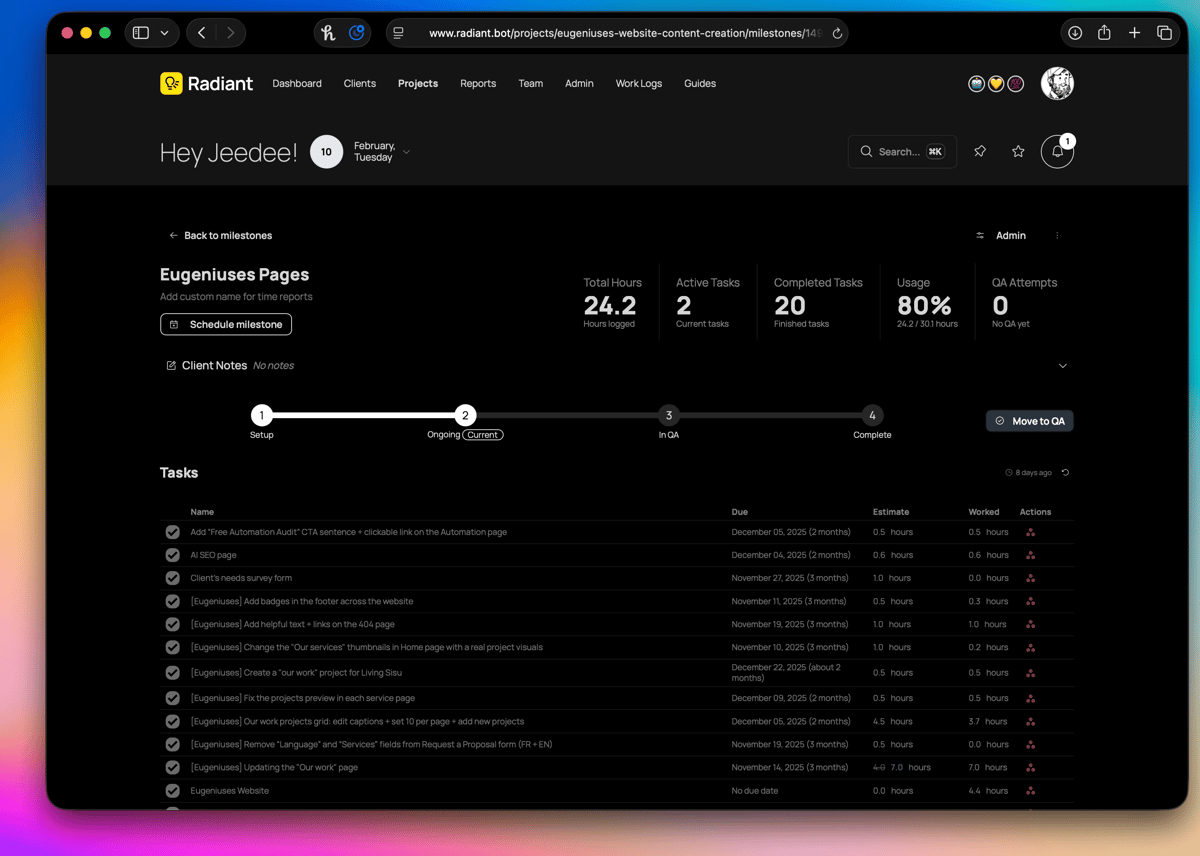Open the Admin view filter
The image size is (1200, 856).
coord(1001,236)
